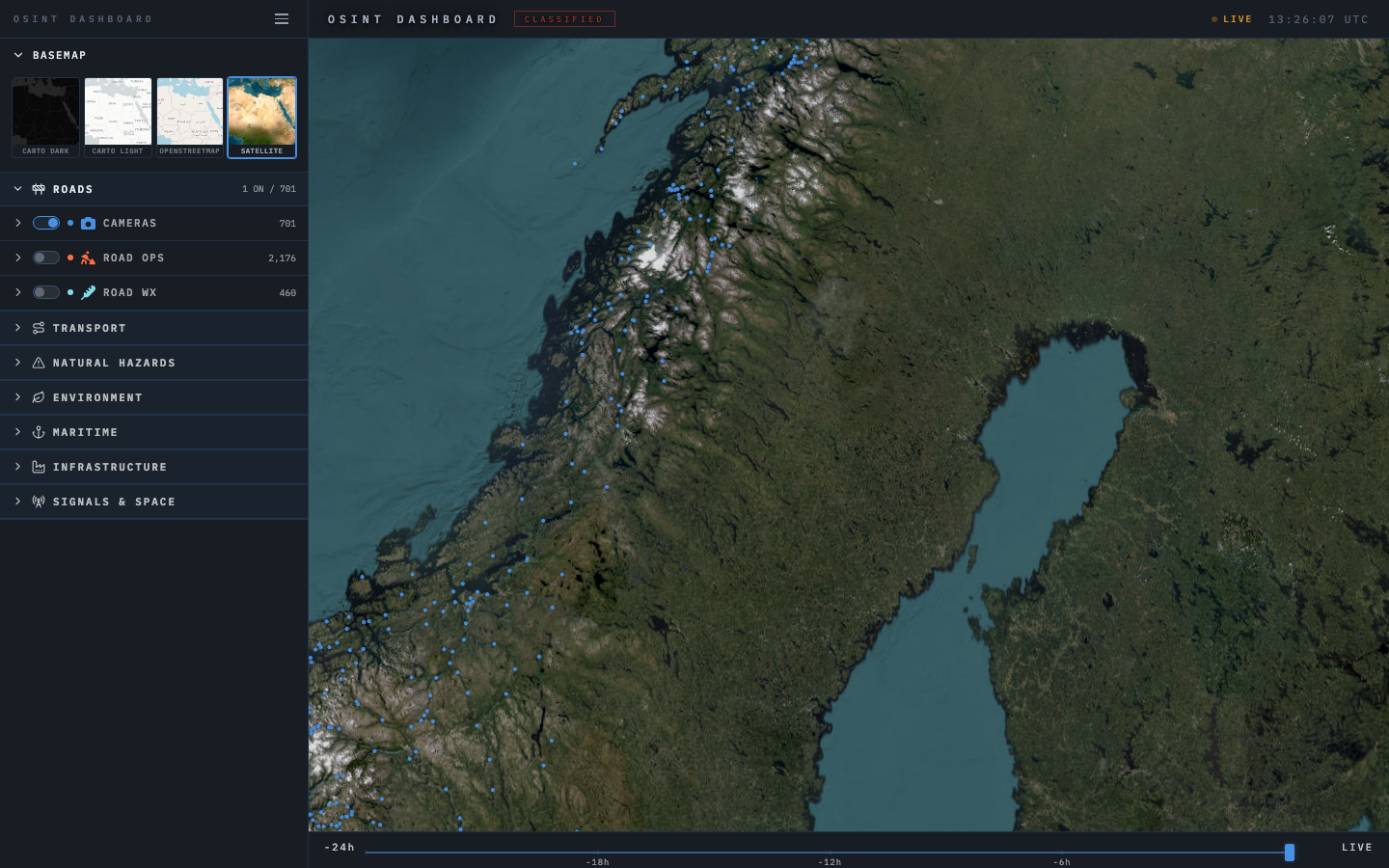Open the hamburger menu
This screenshot has height=868, width=1389.
coord(281,18)
